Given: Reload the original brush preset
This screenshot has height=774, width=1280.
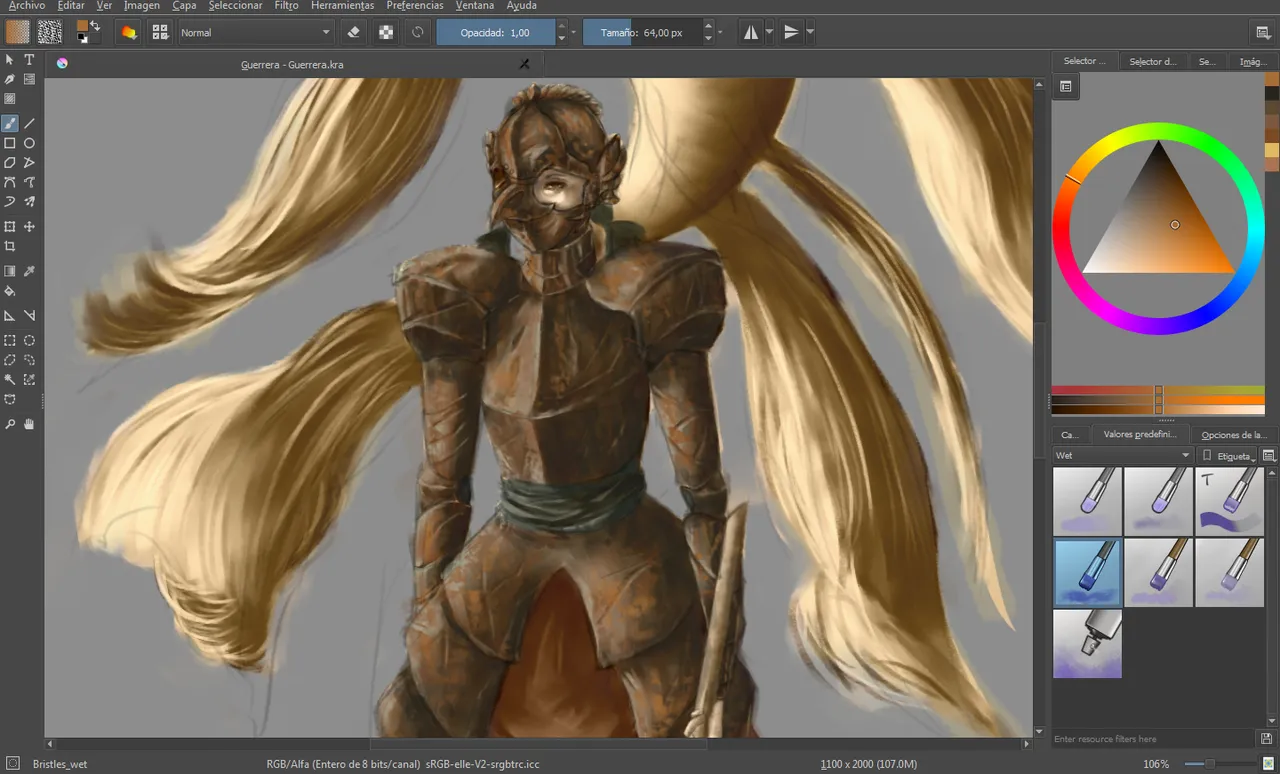Looking at the screenshot, I should click(x=418, y=32).
